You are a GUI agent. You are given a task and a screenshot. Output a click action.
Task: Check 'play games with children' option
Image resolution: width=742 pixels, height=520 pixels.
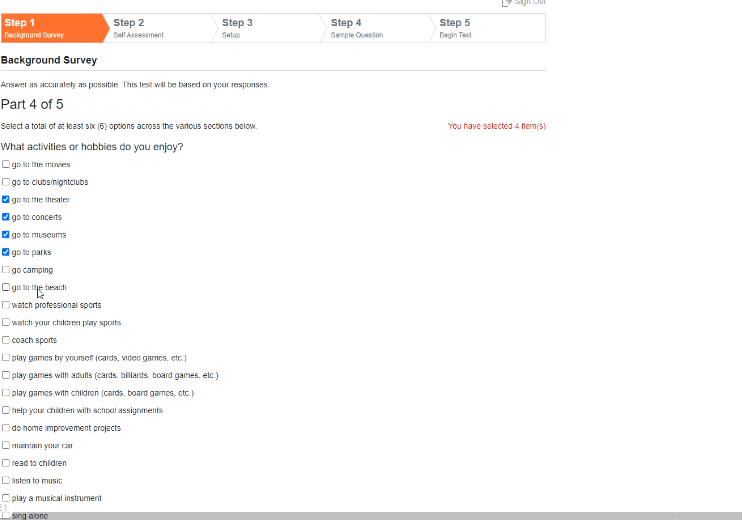[x=6, y=393]
